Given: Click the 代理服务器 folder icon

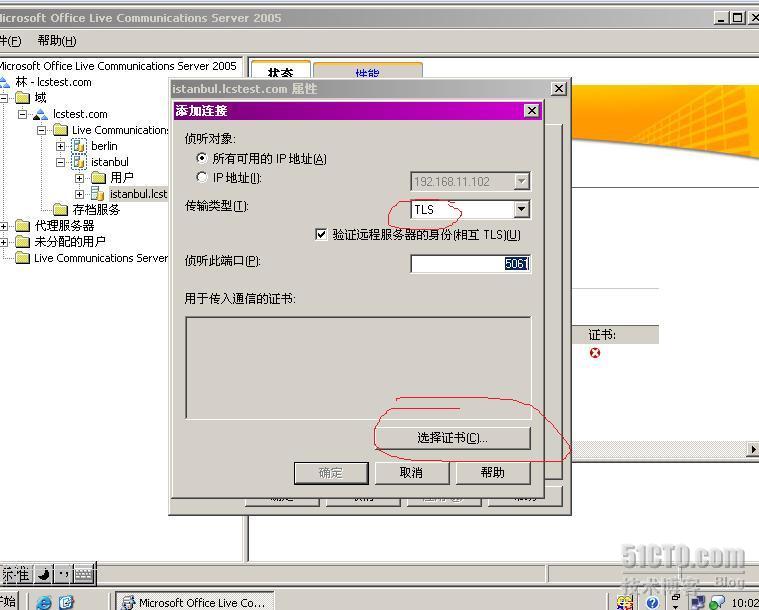Looking at the screenshot, I should pyautogui.click(x=22, y=226).
